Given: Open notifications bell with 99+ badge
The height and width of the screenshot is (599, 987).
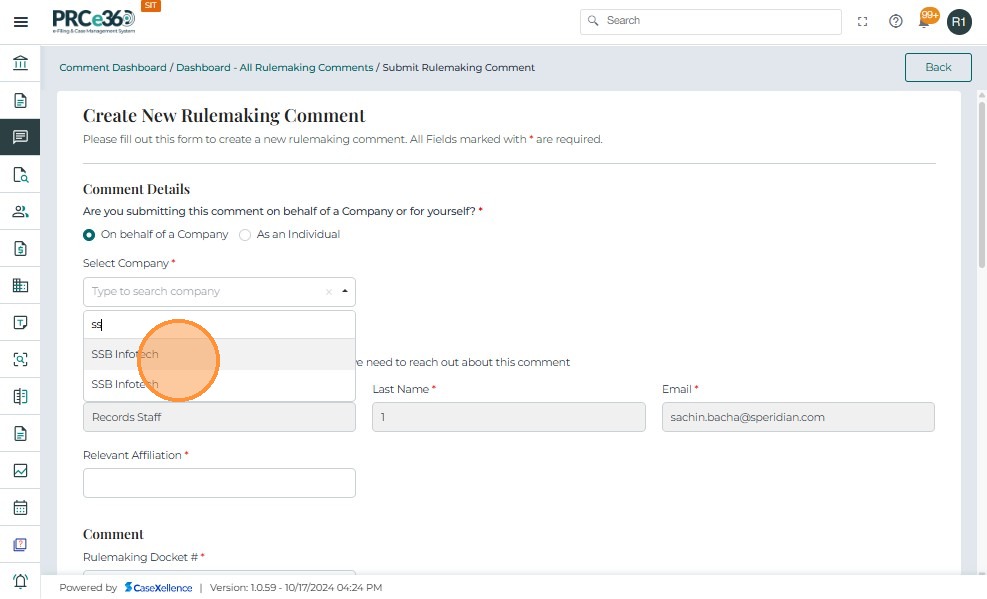Looking at the screenshot, I should click(x=926, y=20).
